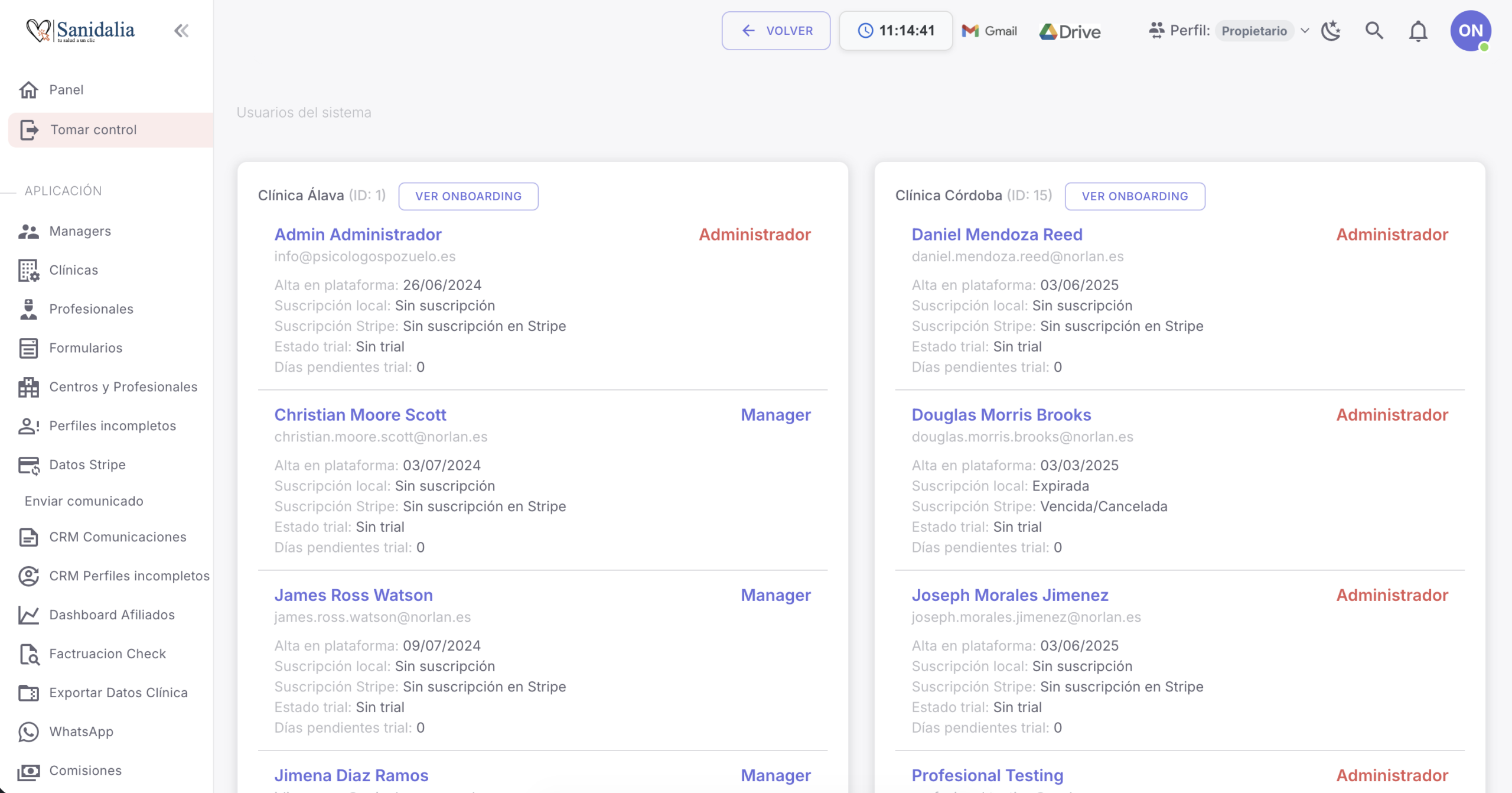Open the Enviar comunicado menu item

84,501
